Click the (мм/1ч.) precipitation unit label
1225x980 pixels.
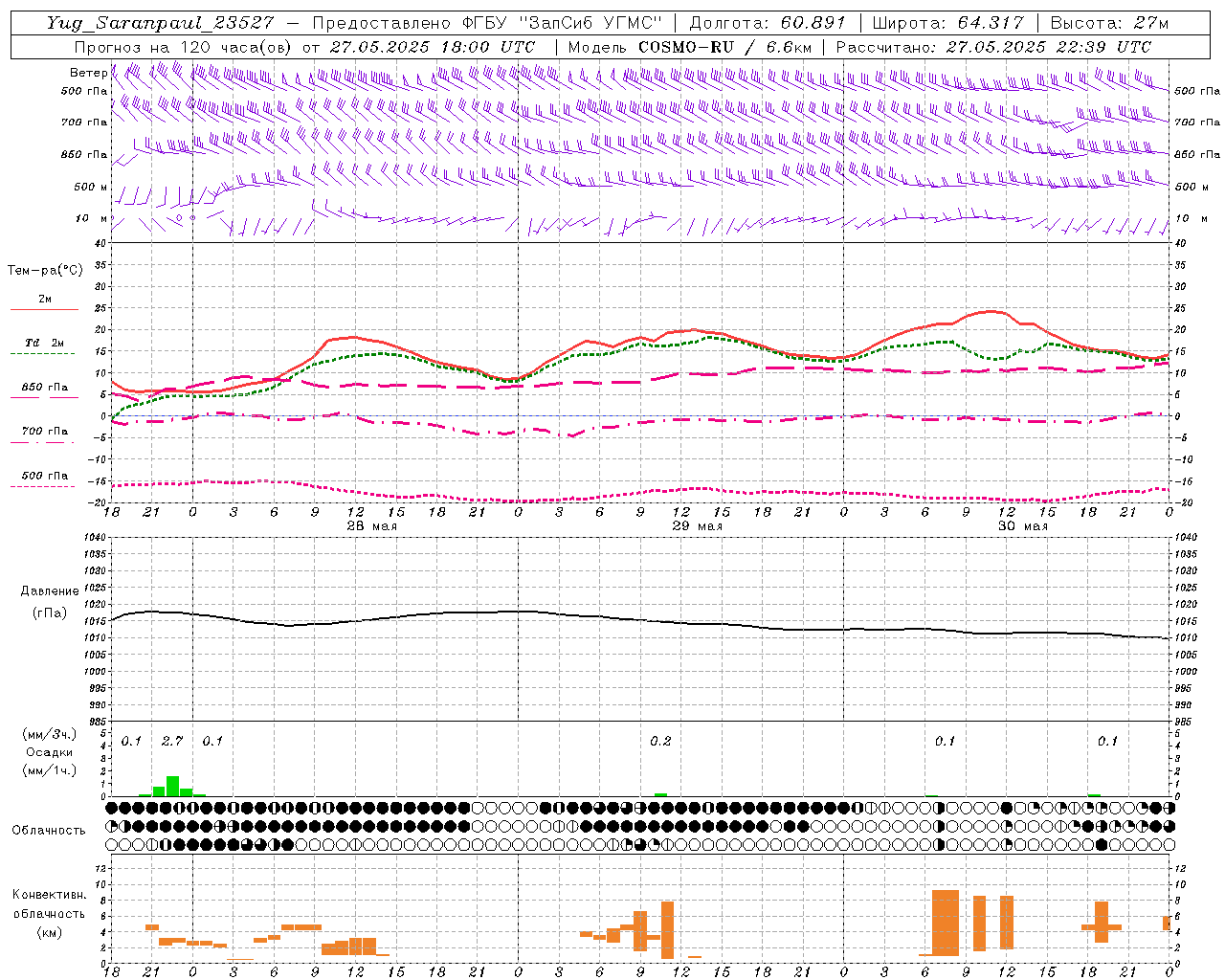(x=50, y=770)
